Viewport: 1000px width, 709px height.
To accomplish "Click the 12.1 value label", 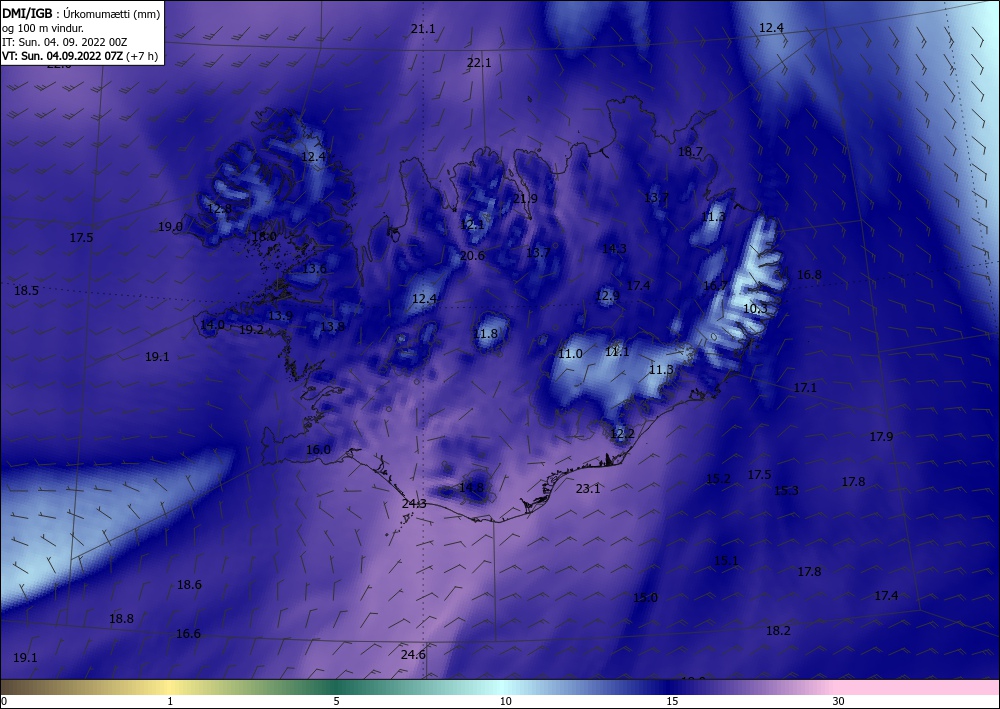I will pos(472,224).
